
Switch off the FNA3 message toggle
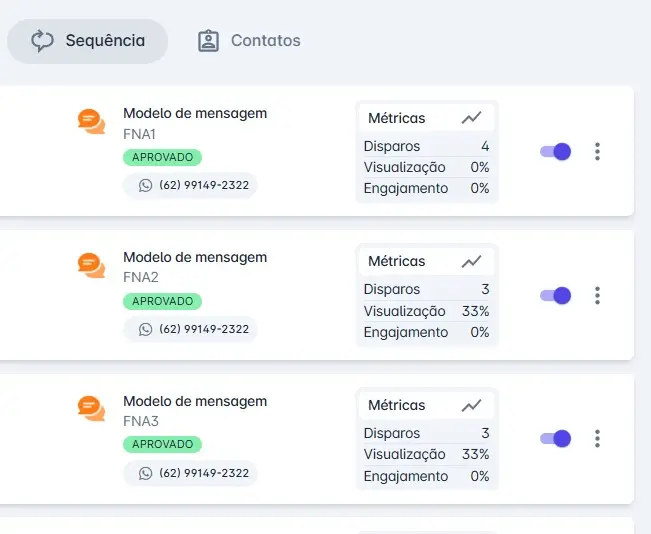point(556,439)
